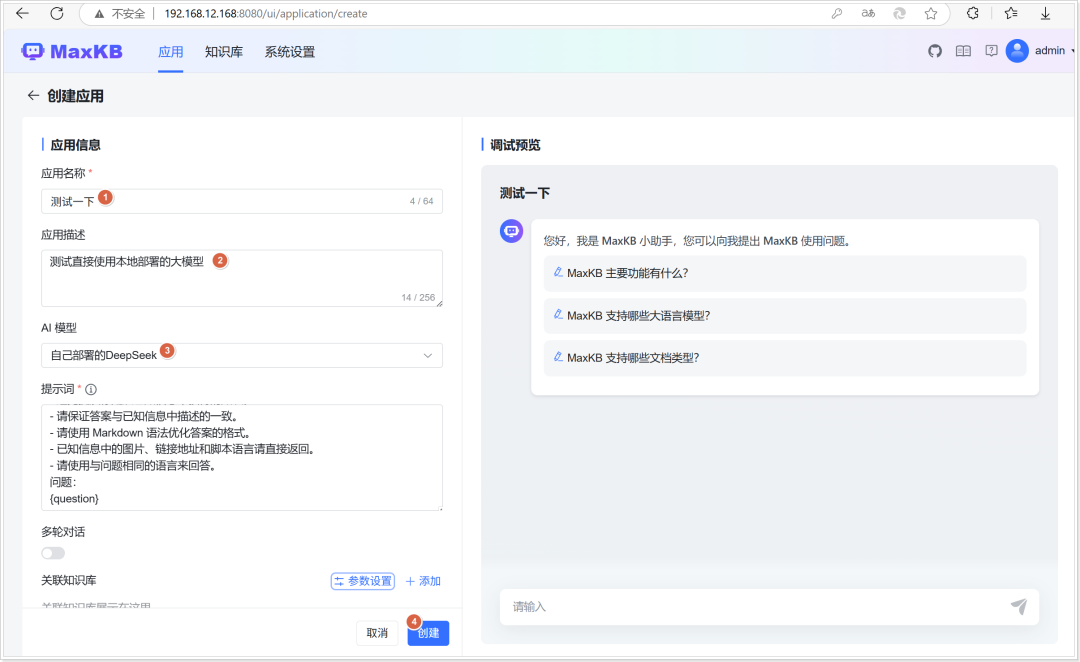Open the documentation book icon
This screenshot has height=662, width=1080.
click(x=963, y=51)
